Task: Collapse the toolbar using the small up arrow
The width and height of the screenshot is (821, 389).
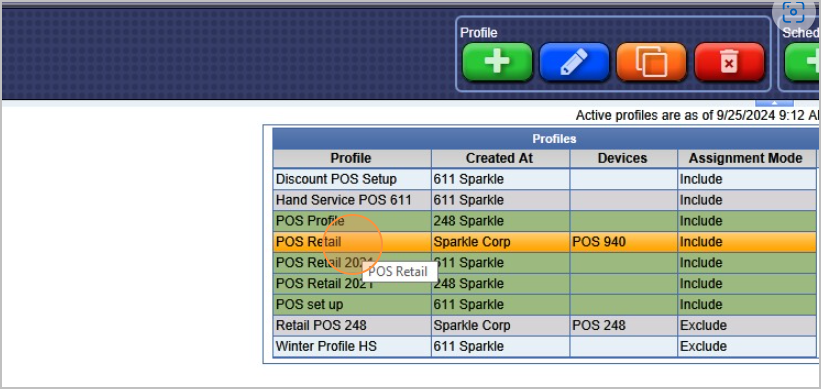Action: [x=774, y=103]
